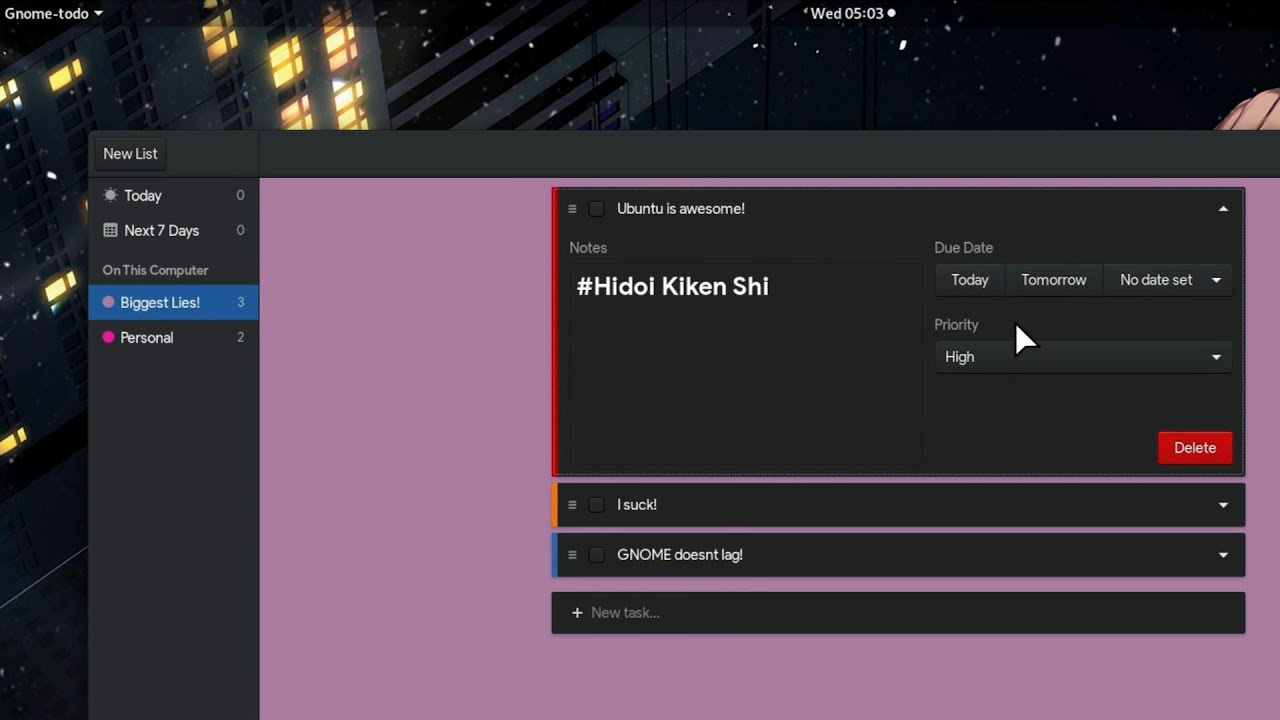Set due date to Today
The height and width of the screenshot is (720, 1280).
pos(970,280)
